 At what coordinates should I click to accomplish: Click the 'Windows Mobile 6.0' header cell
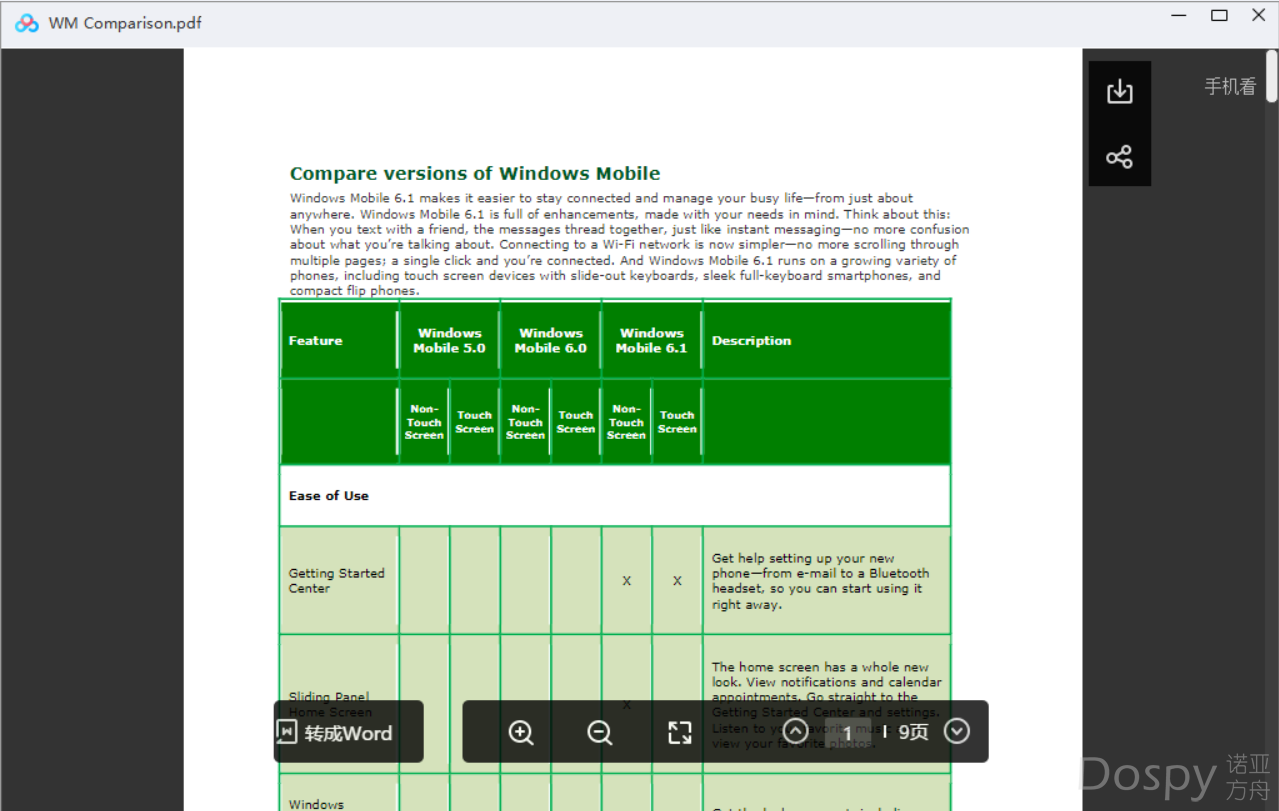pos(551,341)
